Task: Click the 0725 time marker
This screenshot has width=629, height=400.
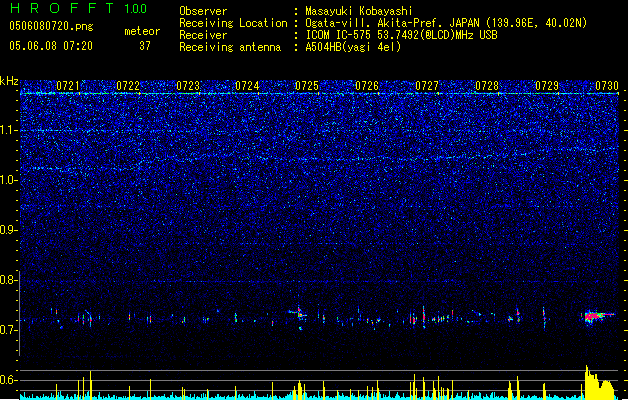Action: [x=307, y=86]
